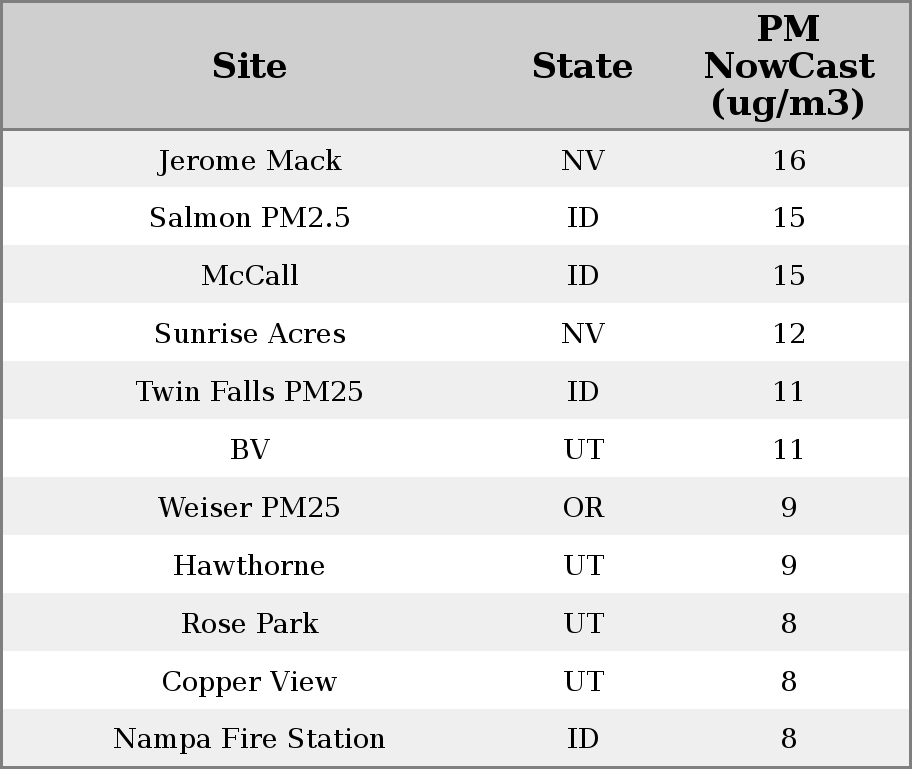Select the Jerome Mack site cell
Image resolution: width=912 pixels, height=769 pixels.
(250, 161)
